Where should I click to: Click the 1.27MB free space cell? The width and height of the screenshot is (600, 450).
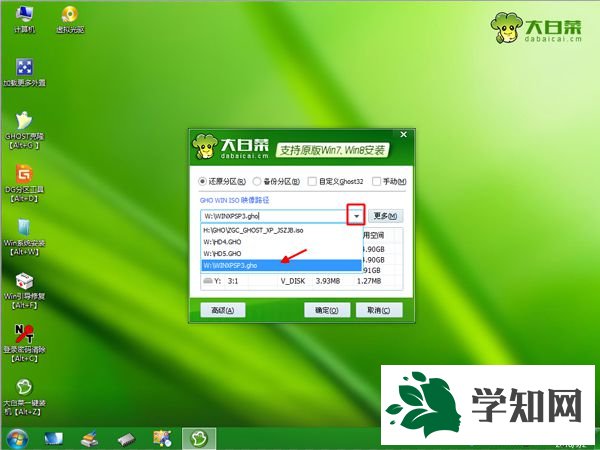tap(369, 281)
